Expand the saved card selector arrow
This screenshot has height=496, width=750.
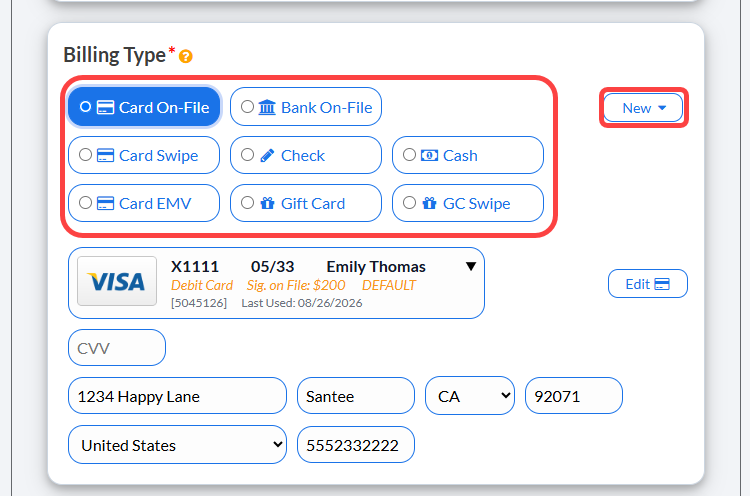point(471,266)
